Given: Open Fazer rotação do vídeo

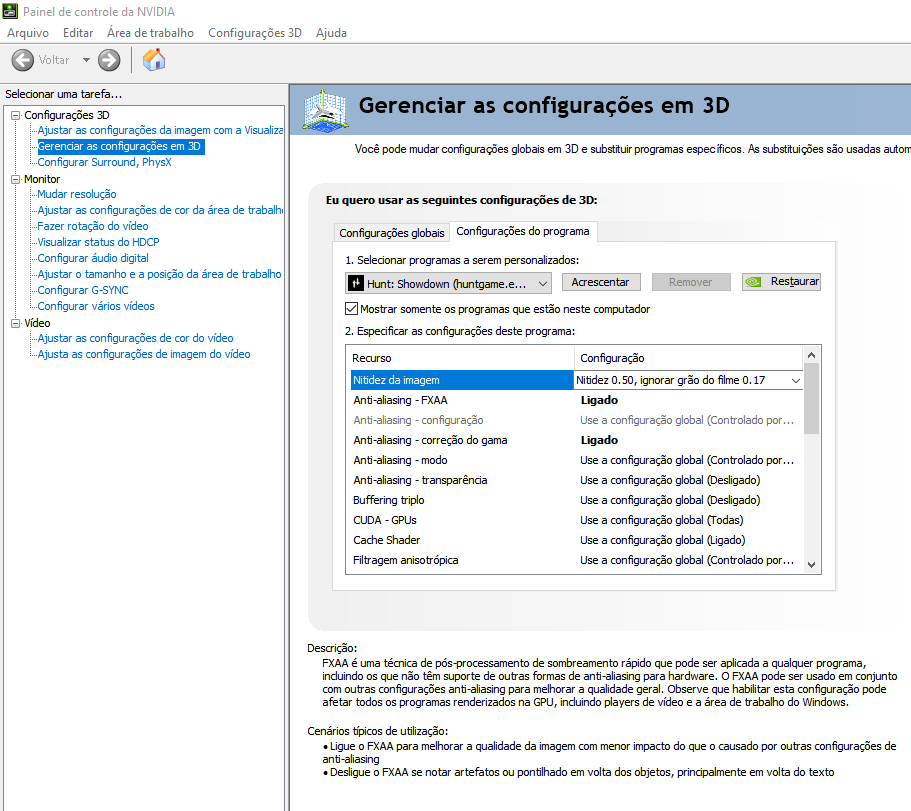Looking at the screenshot, I should pos(93,226).
